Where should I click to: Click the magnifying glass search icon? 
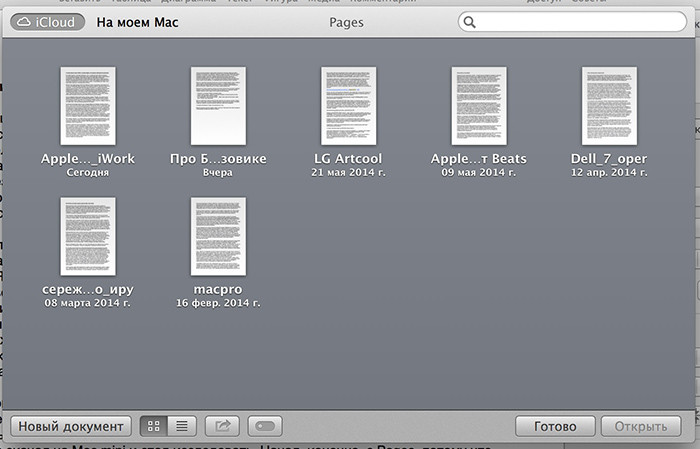[x=470, y=21]
